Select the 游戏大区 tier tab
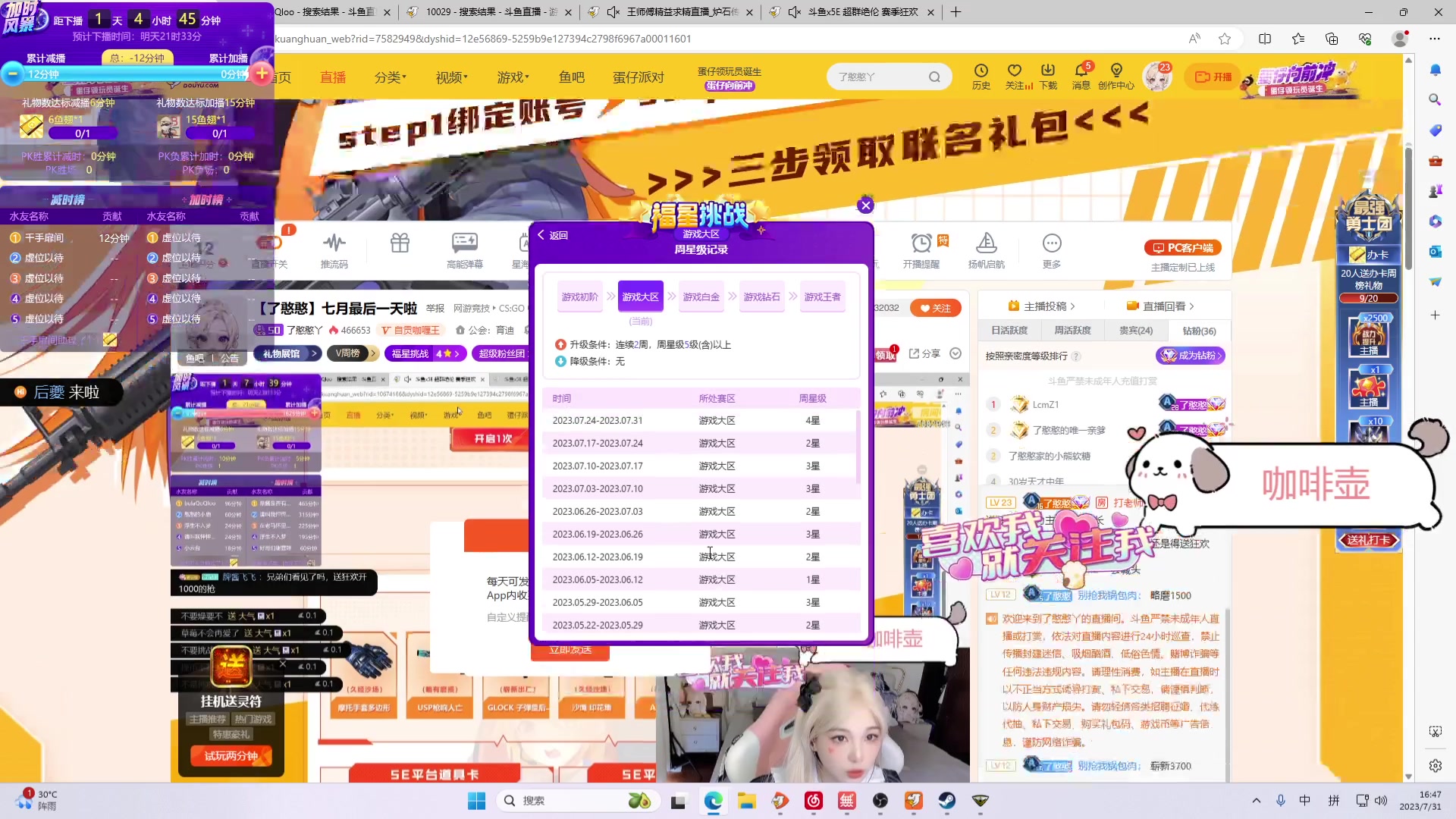 click(640, 297)
